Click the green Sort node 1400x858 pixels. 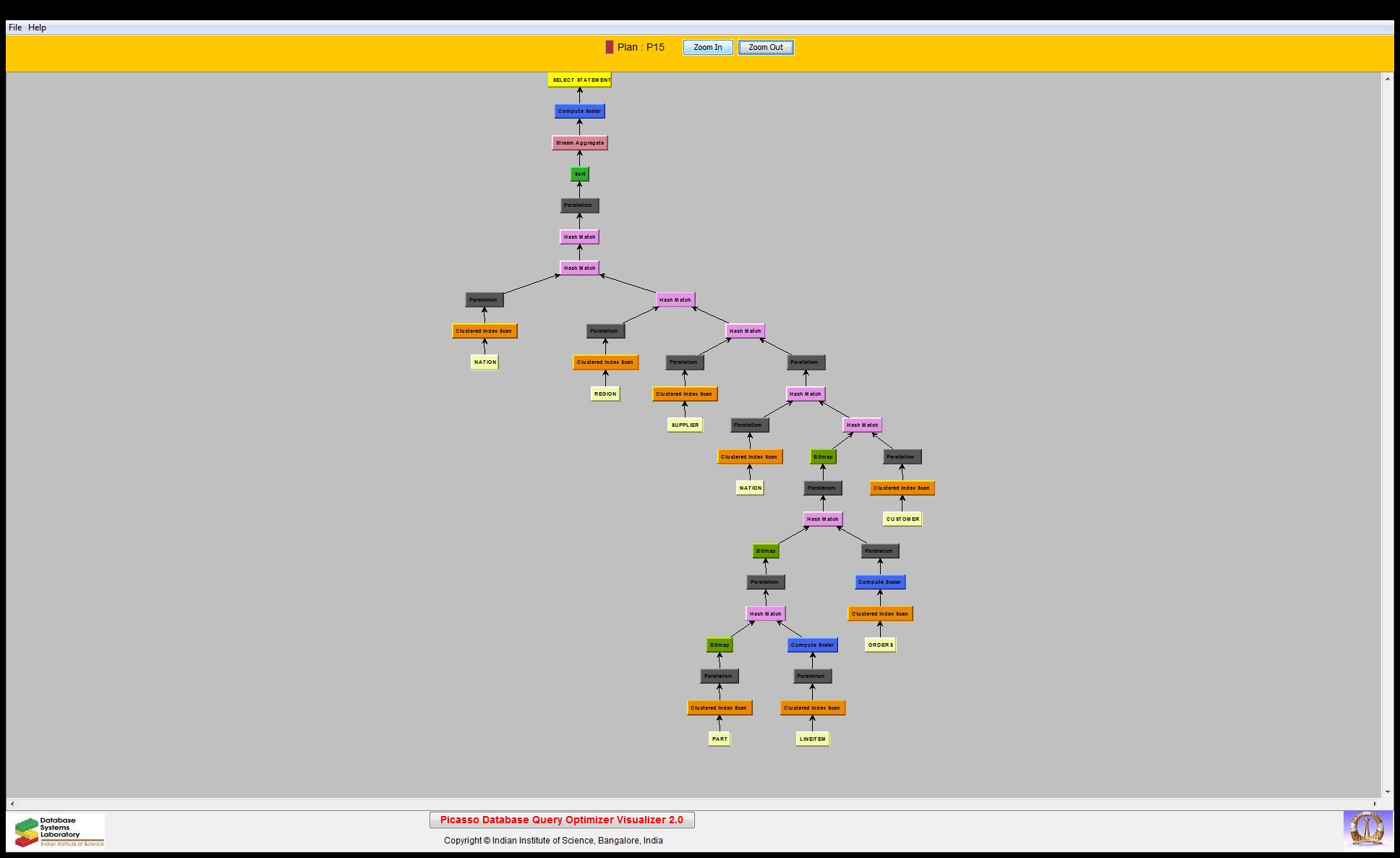pyautogui.click(x=579, y=174)
